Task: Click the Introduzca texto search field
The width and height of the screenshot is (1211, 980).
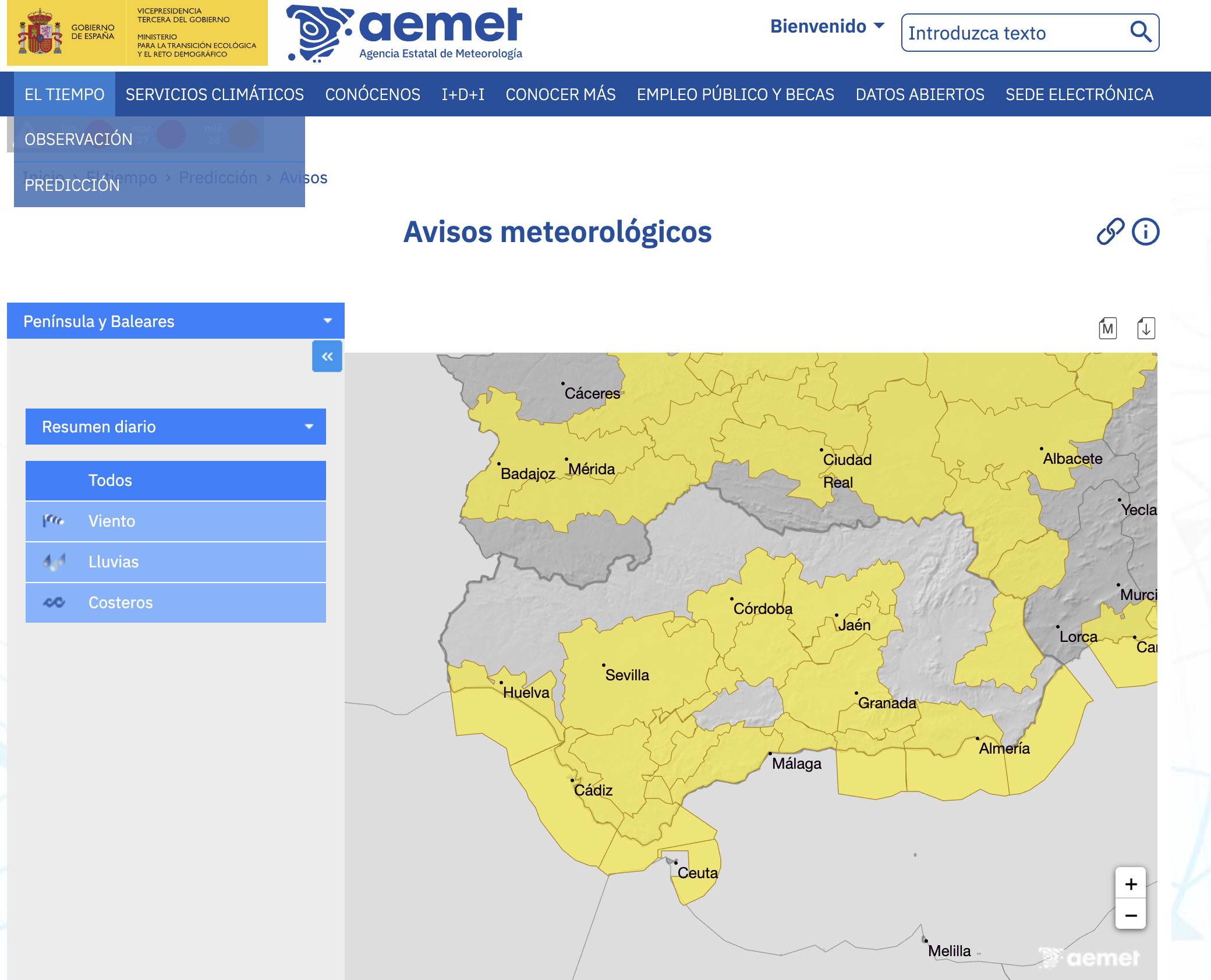Action: point(1013,33)
